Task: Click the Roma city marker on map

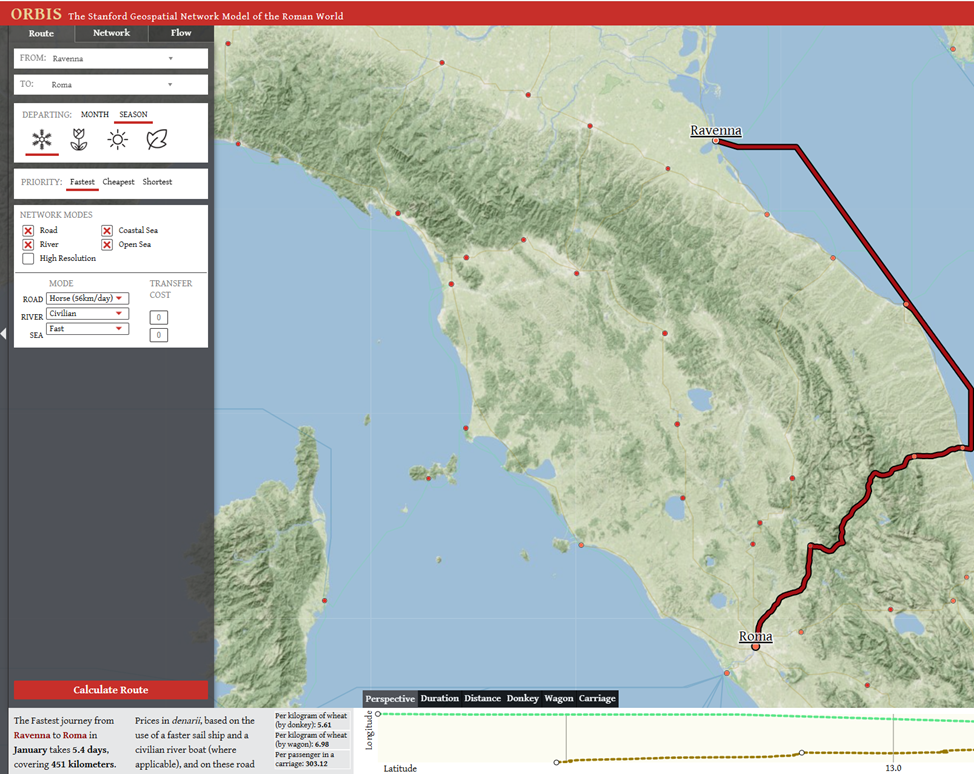Action: coord(756,647)
